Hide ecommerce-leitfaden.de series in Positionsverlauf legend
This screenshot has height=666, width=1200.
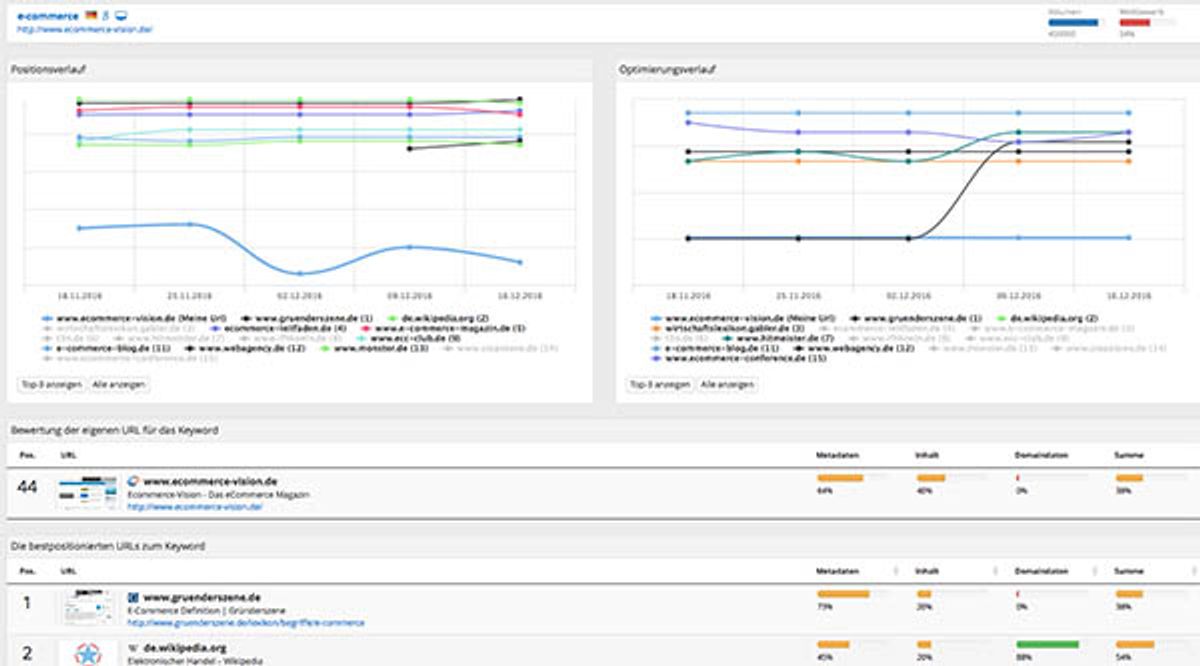tap(278, 327)
